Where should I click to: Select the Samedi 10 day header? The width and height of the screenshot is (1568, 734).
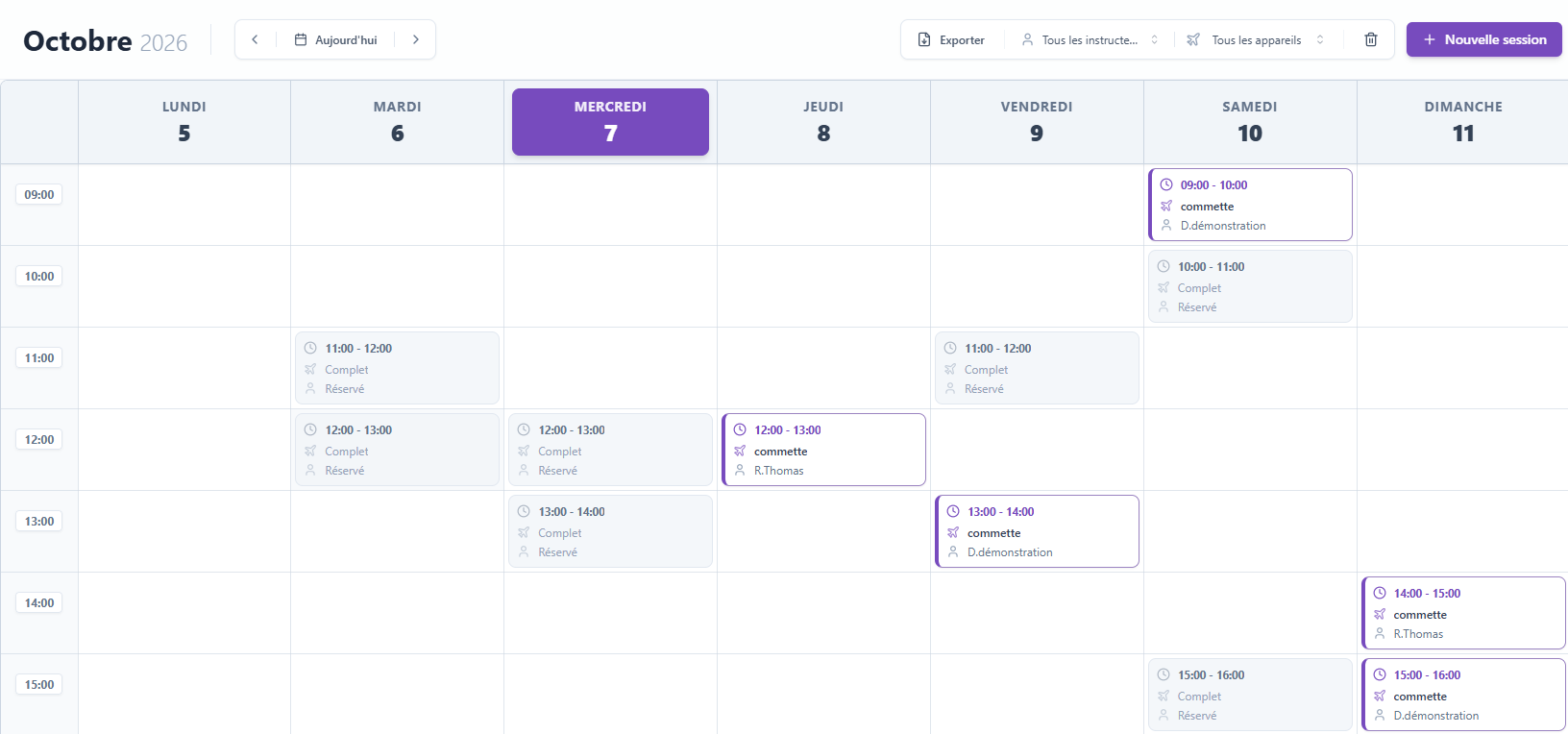pos(1250,122)
